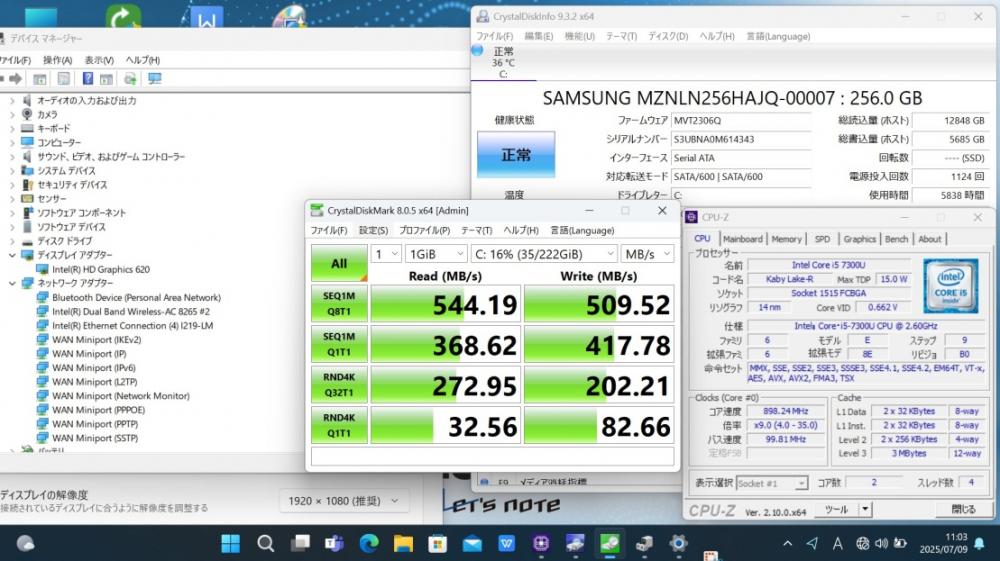
Task: Open Microsoft Store from taskbar
Action: click(x=438, y=543)
